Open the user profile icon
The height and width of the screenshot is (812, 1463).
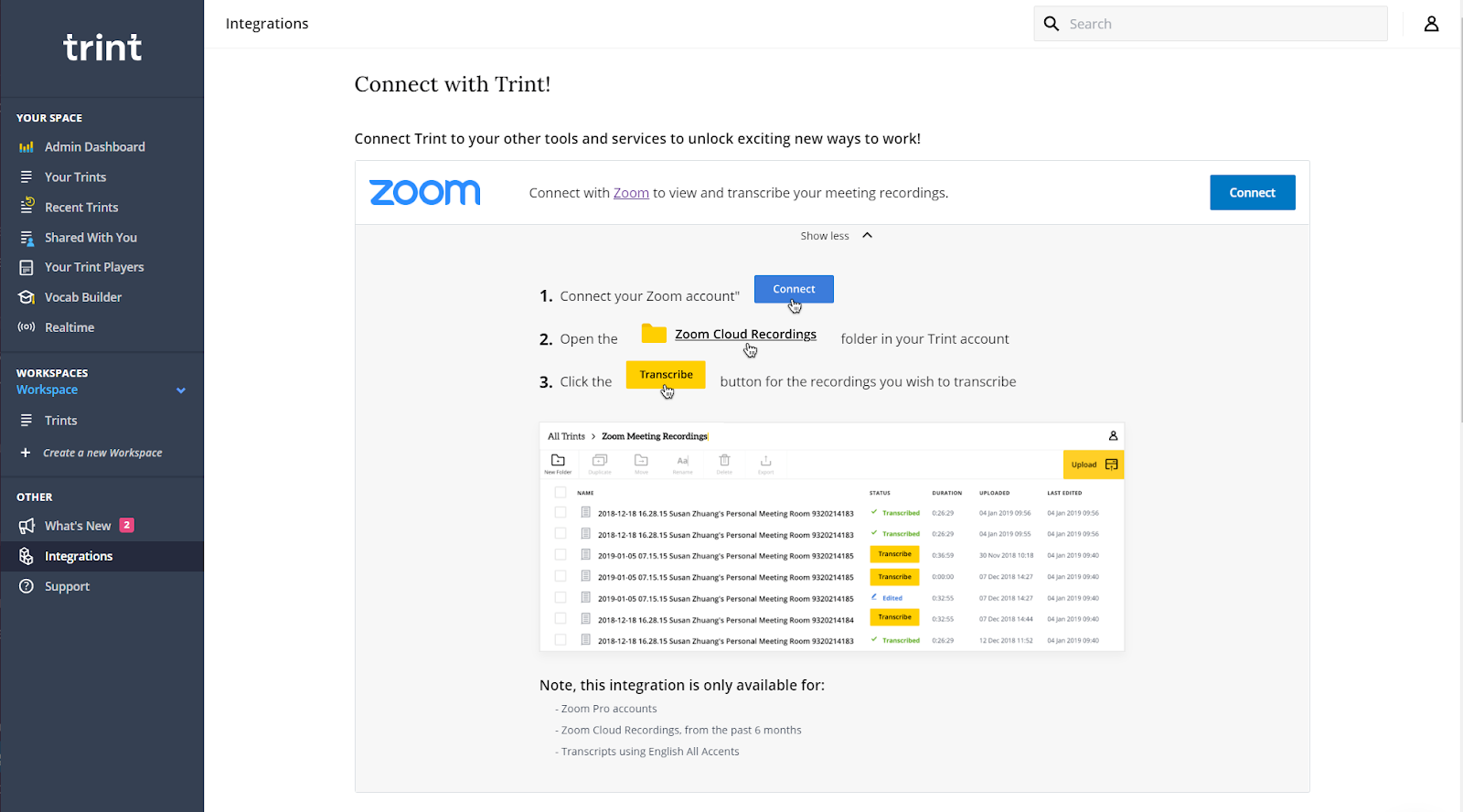coord(1431,24)
